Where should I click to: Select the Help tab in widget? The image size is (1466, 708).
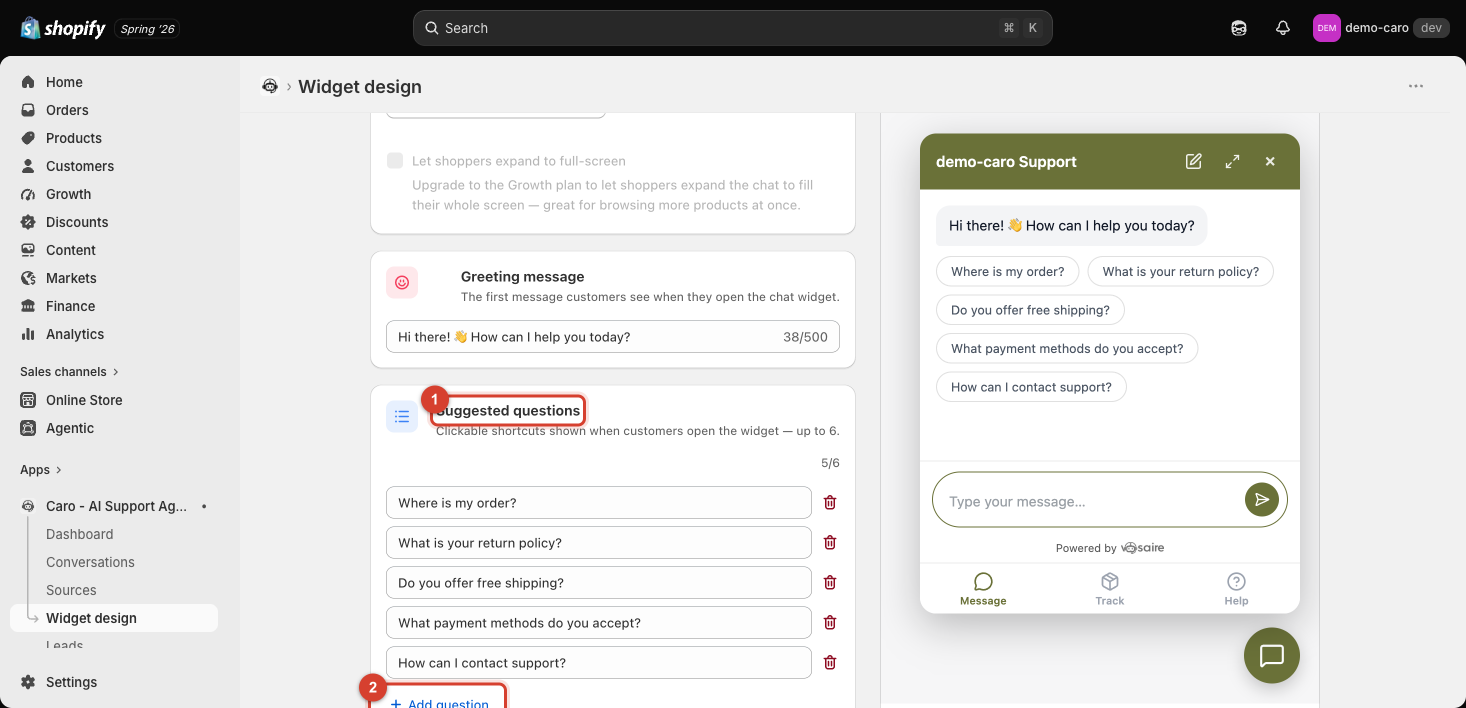[x=1237, y=589]
